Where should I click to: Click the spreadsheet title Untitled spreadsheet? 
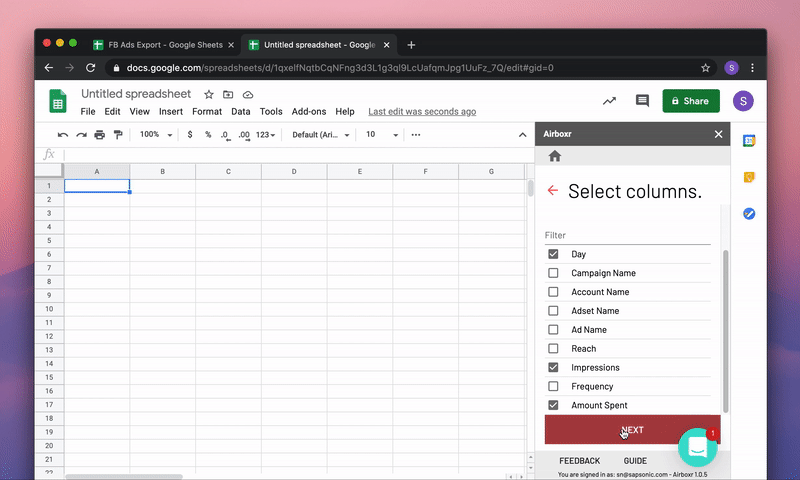(x=136, y=94)
